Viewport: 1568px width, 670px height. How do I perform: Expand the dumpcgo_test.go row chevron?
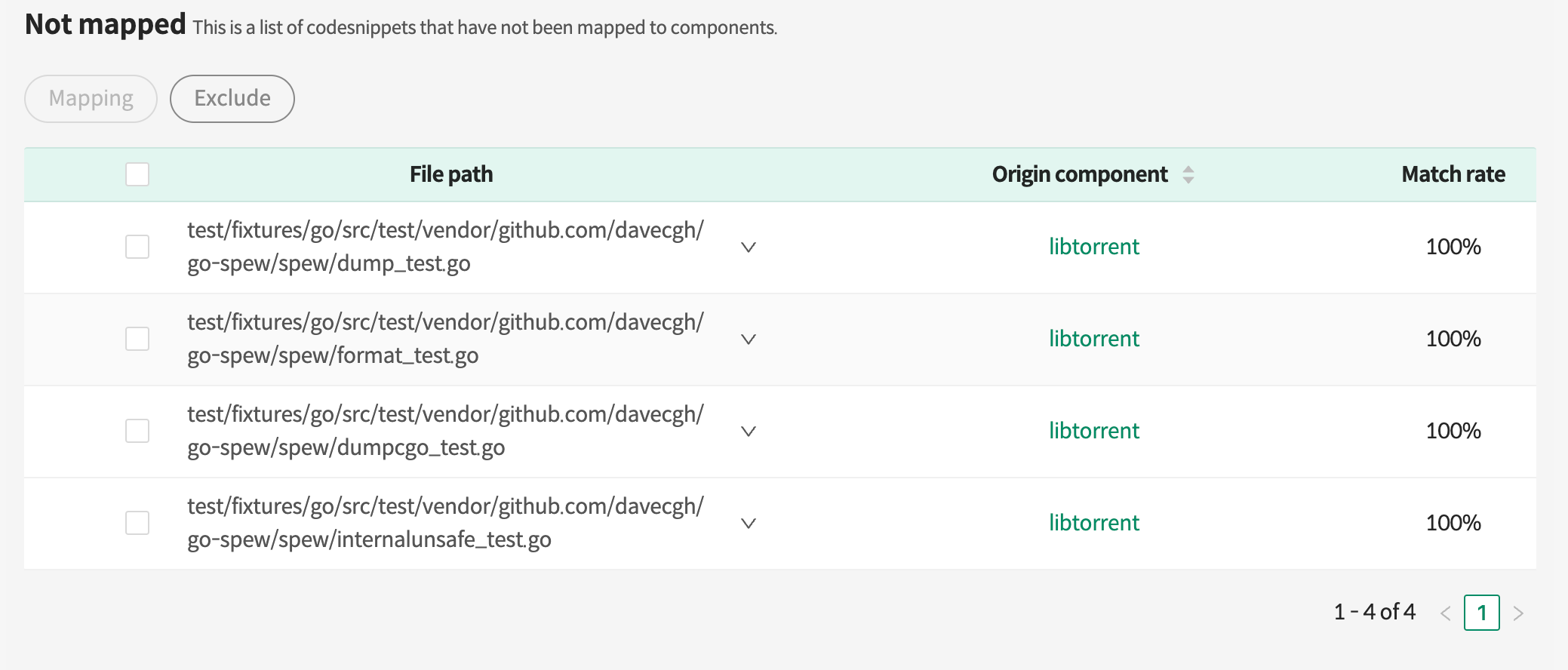coord(748,432)
